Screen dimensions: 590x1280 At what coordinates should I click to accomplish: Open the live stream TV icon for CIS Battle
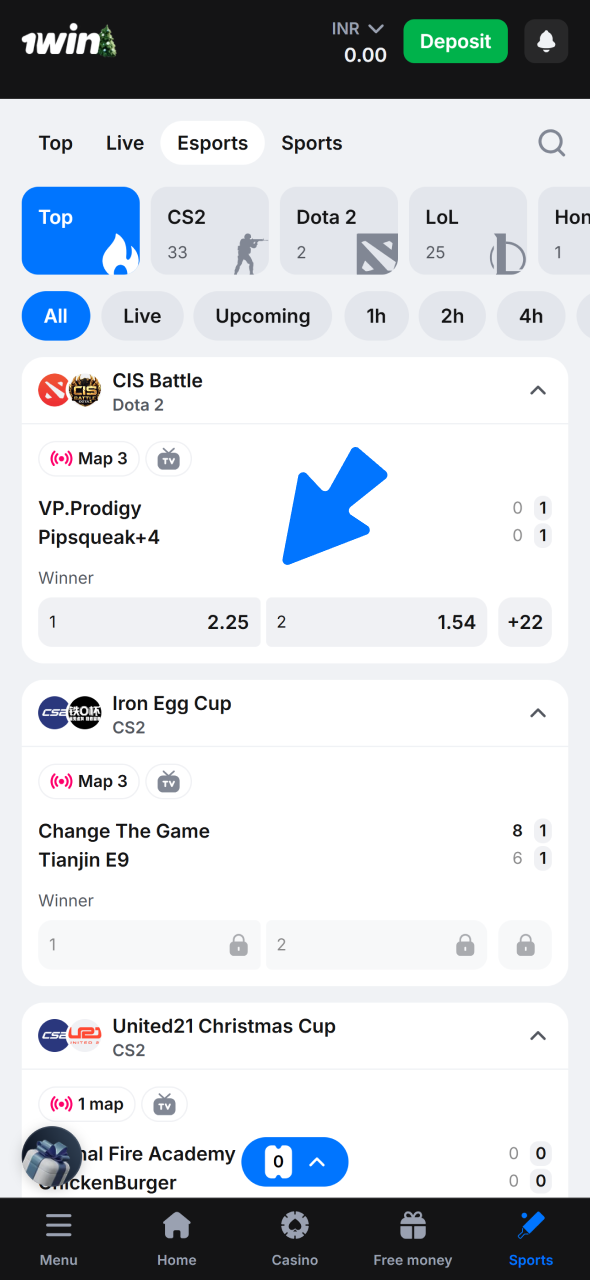pos(168,458)
